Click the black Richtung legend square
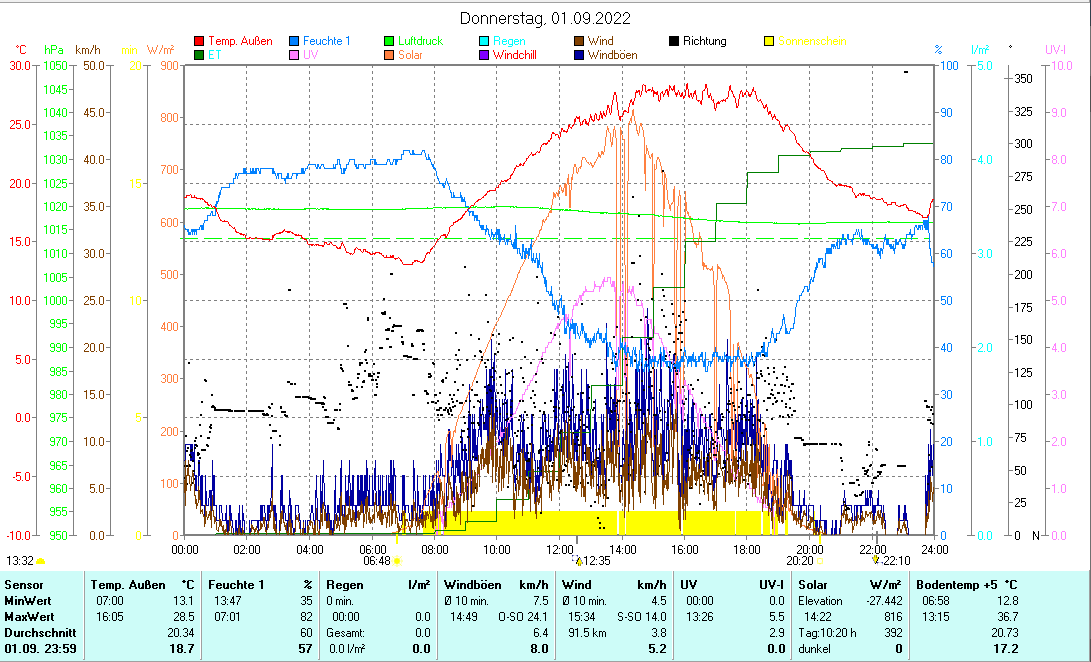 674,42
